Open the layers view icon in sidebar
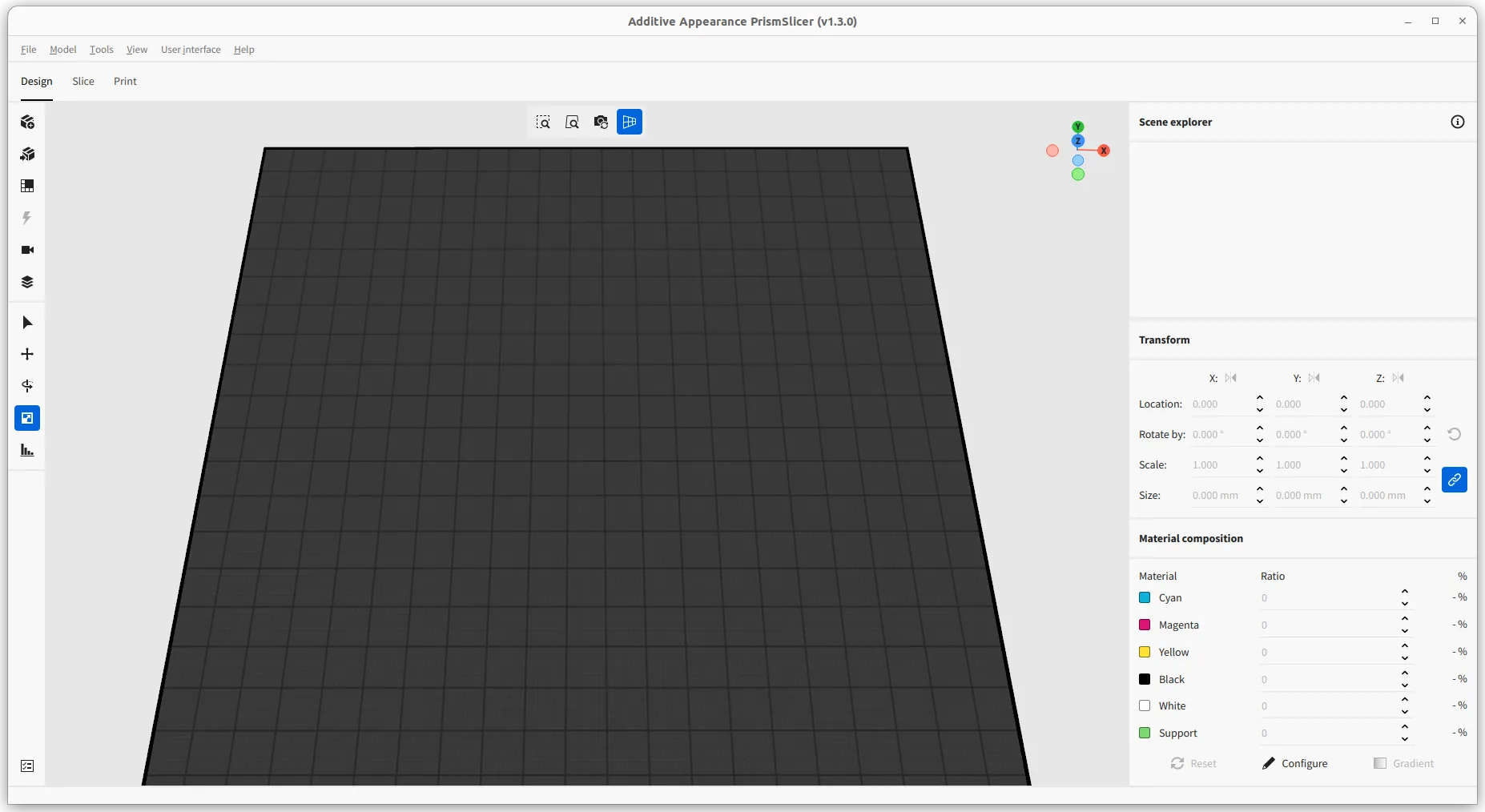1485x812 pixels. pyautogui.click(x=28, y=282)
